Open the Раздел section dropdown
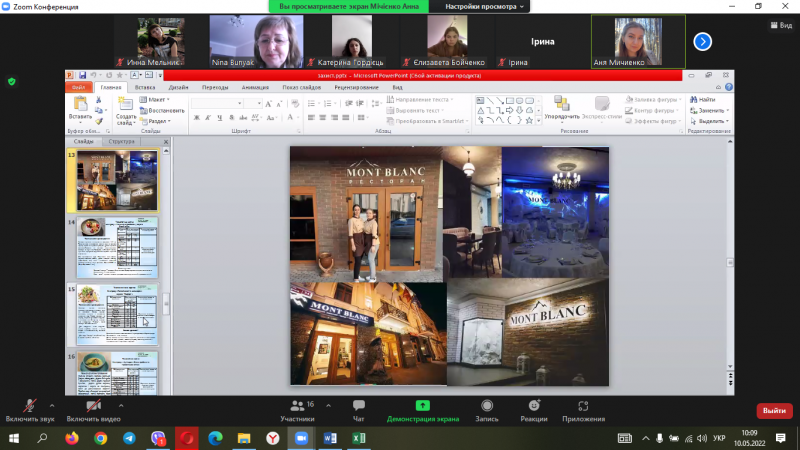 click(155, 121)
